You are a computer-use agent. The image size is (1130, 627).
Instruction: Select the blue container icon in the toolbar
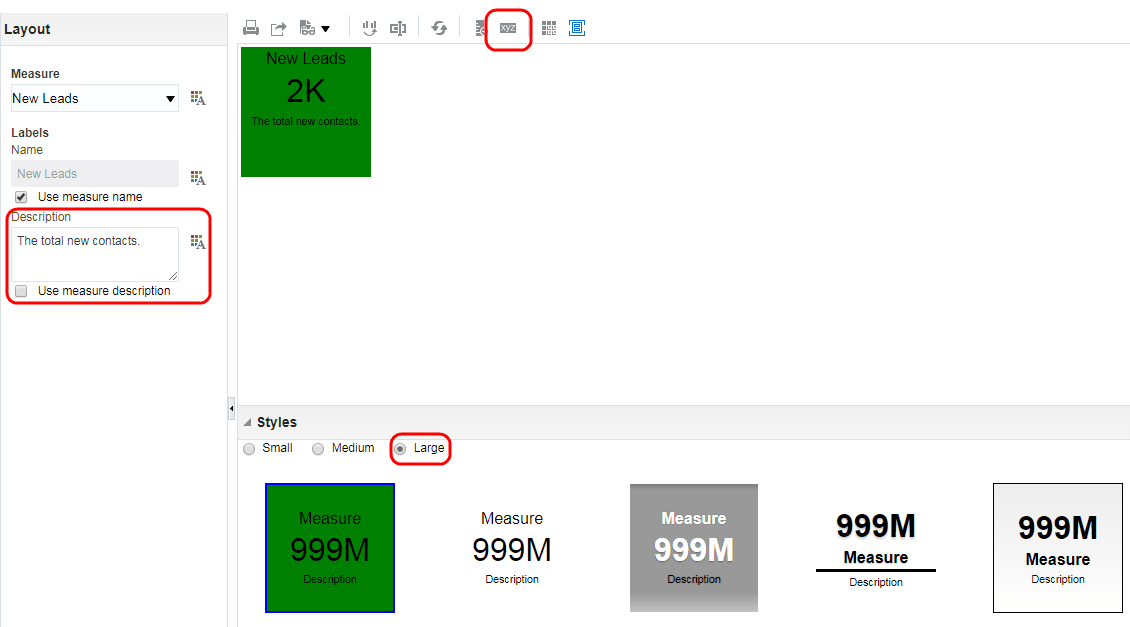(577, 28)
